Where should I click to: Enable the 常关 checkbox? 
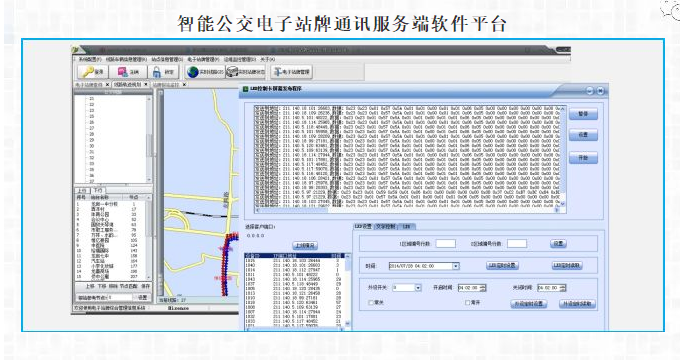pos(371,302)
